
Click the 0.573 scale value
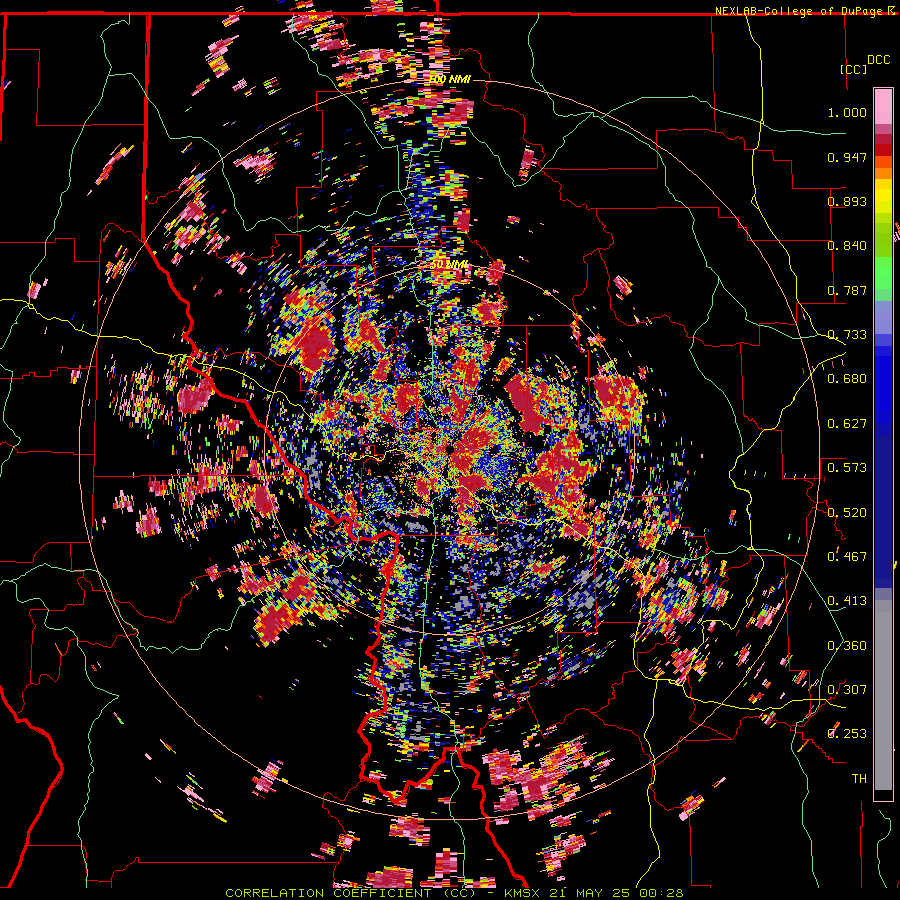847,468
